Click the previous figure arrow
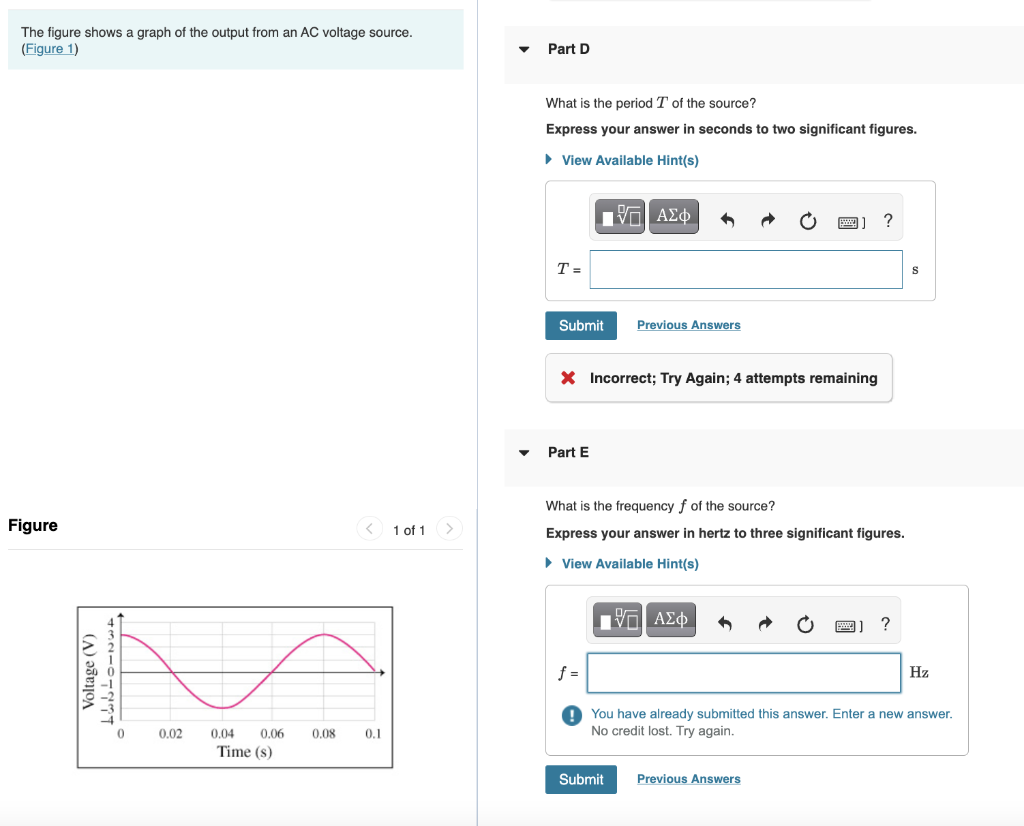Viewport: 1024px width, 826px height. [369, 528]
